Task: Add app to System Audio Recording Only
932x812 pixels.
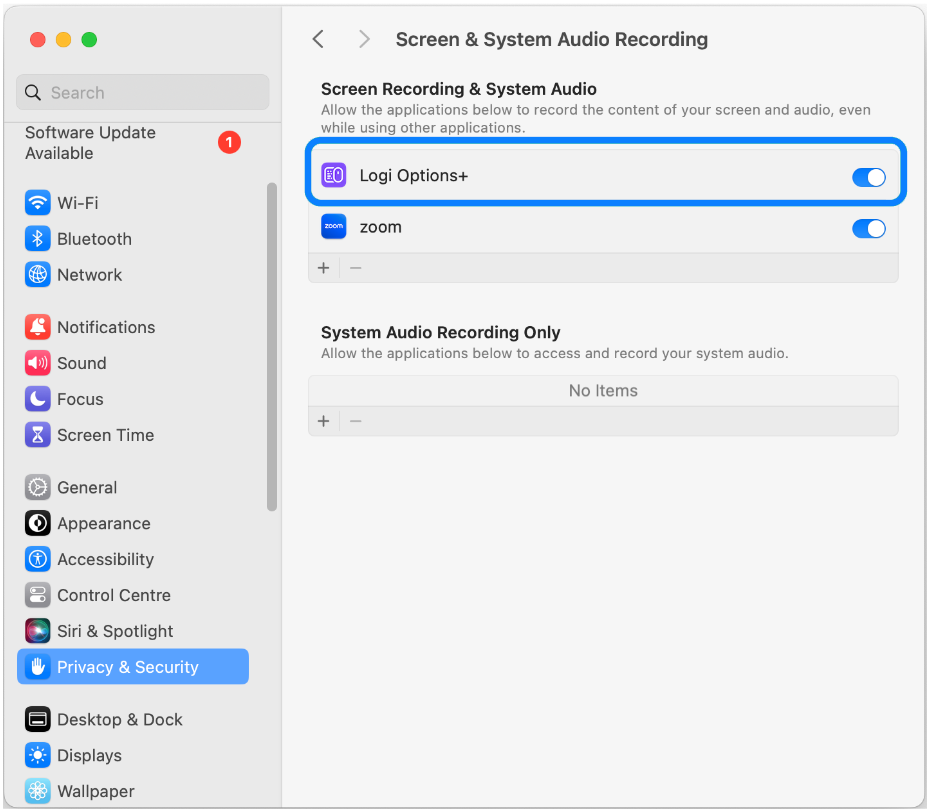Action: [323, 421]
